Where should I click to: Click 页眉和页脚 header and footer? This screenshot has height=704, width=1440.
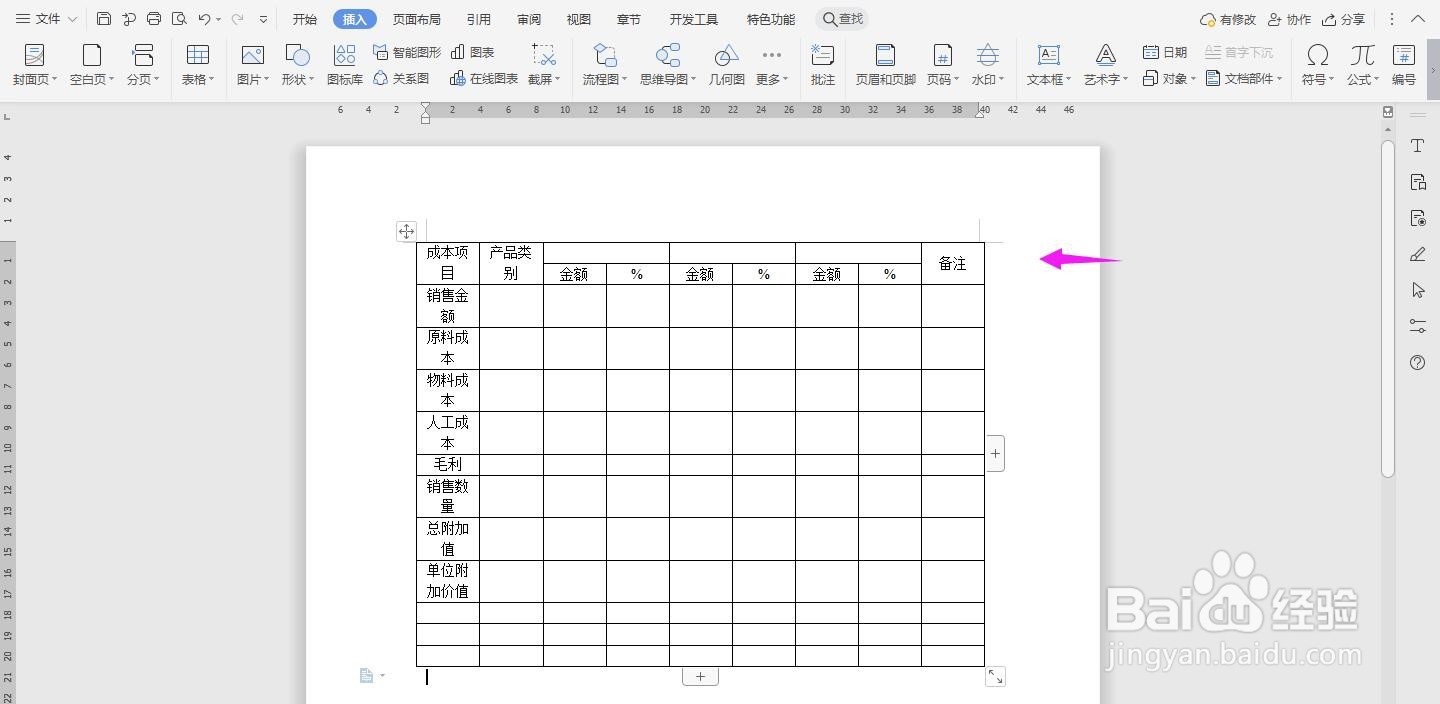885,65
